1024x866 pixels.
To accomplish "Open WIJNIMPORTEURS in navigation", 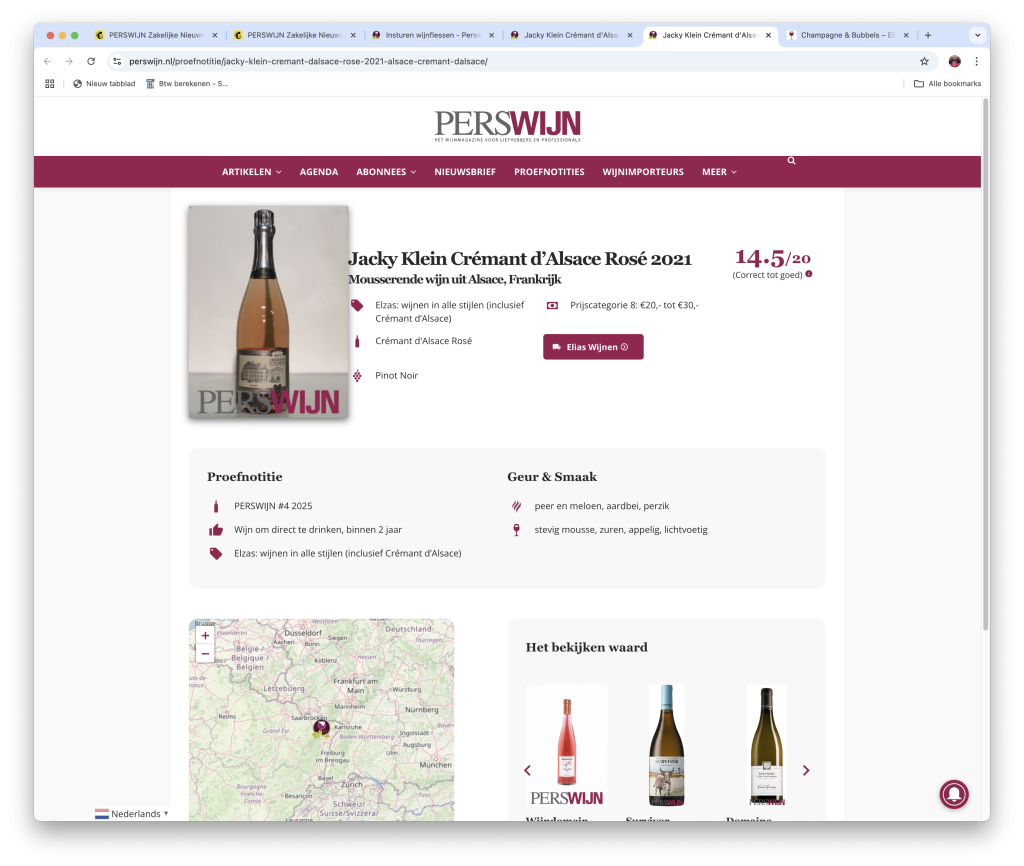I will [643, 172].
